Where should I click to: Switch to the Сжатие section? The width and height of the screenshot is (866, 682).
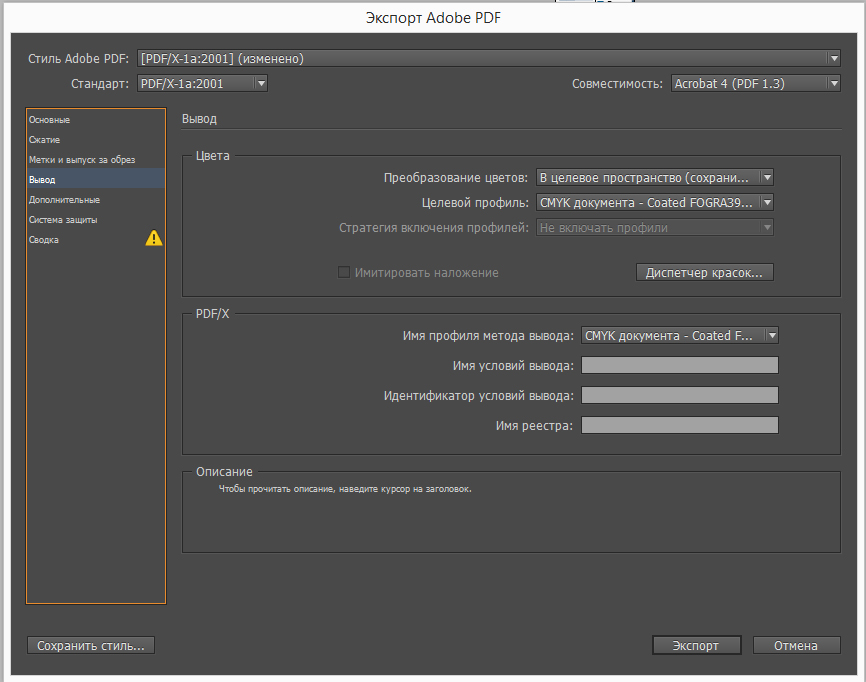tap(96, 140)
